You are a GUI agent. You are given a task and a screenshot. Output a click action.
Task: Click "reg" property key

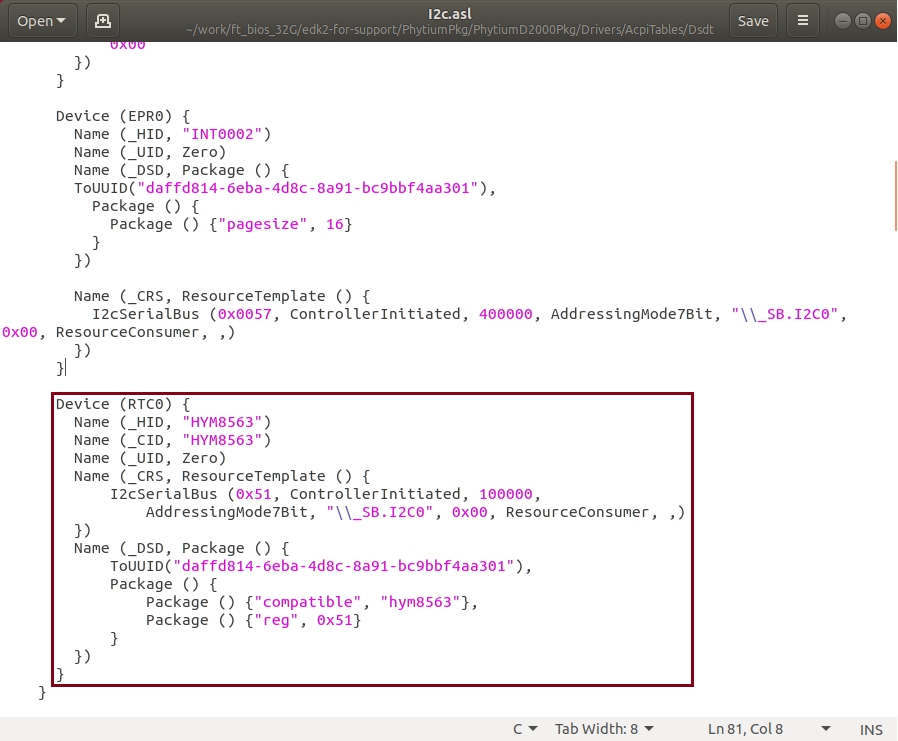pyautogui.click(x=276, y=620)
